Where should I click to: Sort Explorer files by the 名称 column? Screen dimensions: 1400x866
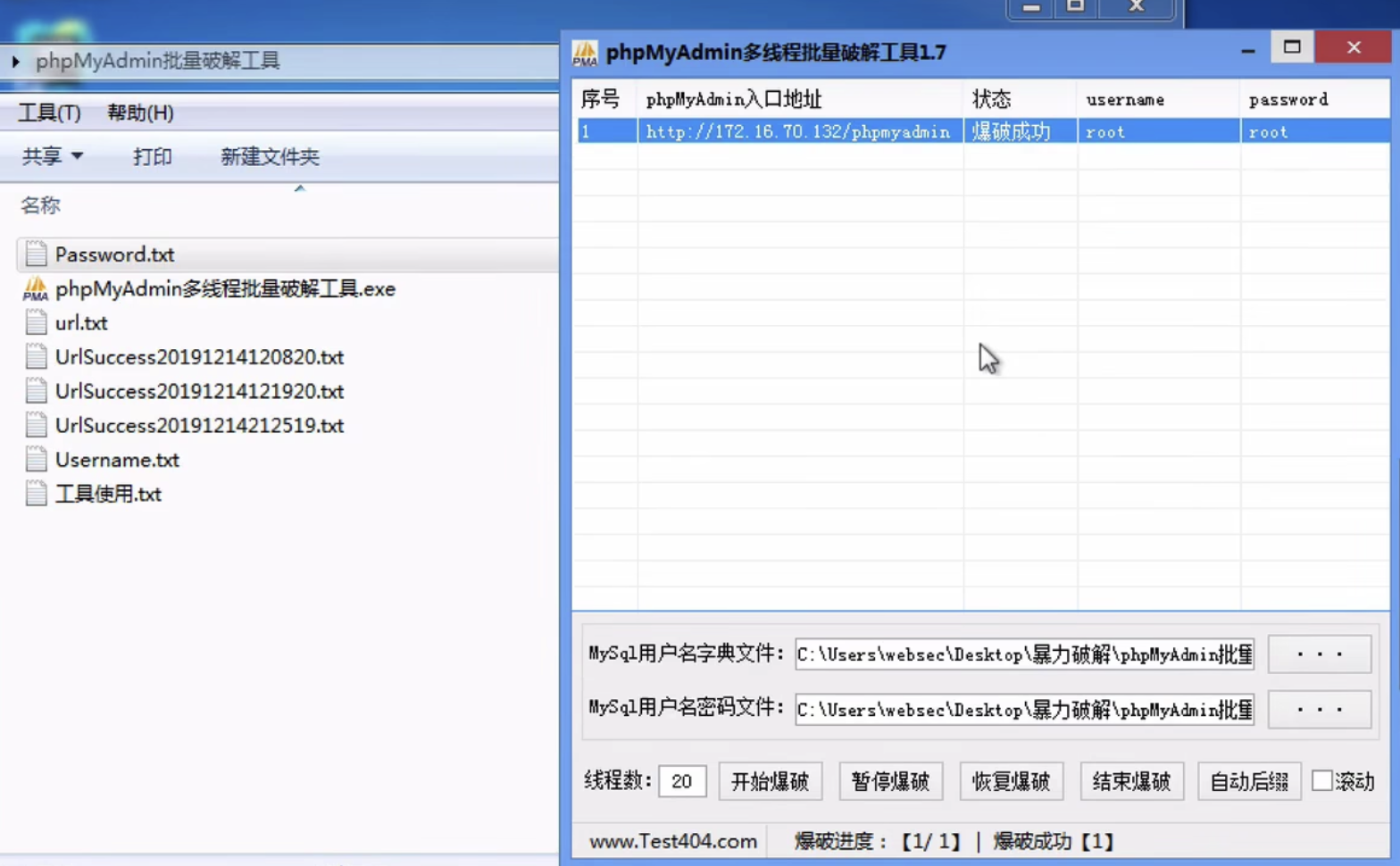(40, 205)
